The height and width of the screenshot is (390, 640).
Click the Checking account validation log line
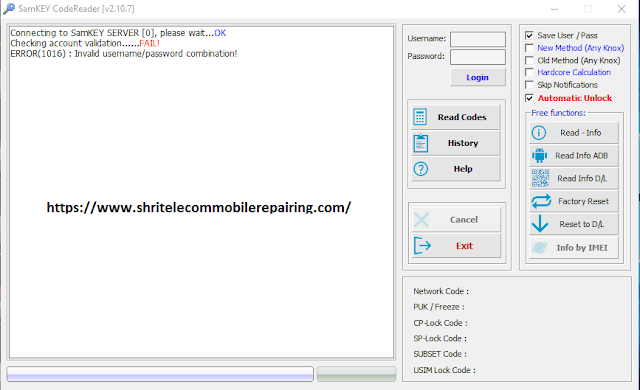pos(85,43)
